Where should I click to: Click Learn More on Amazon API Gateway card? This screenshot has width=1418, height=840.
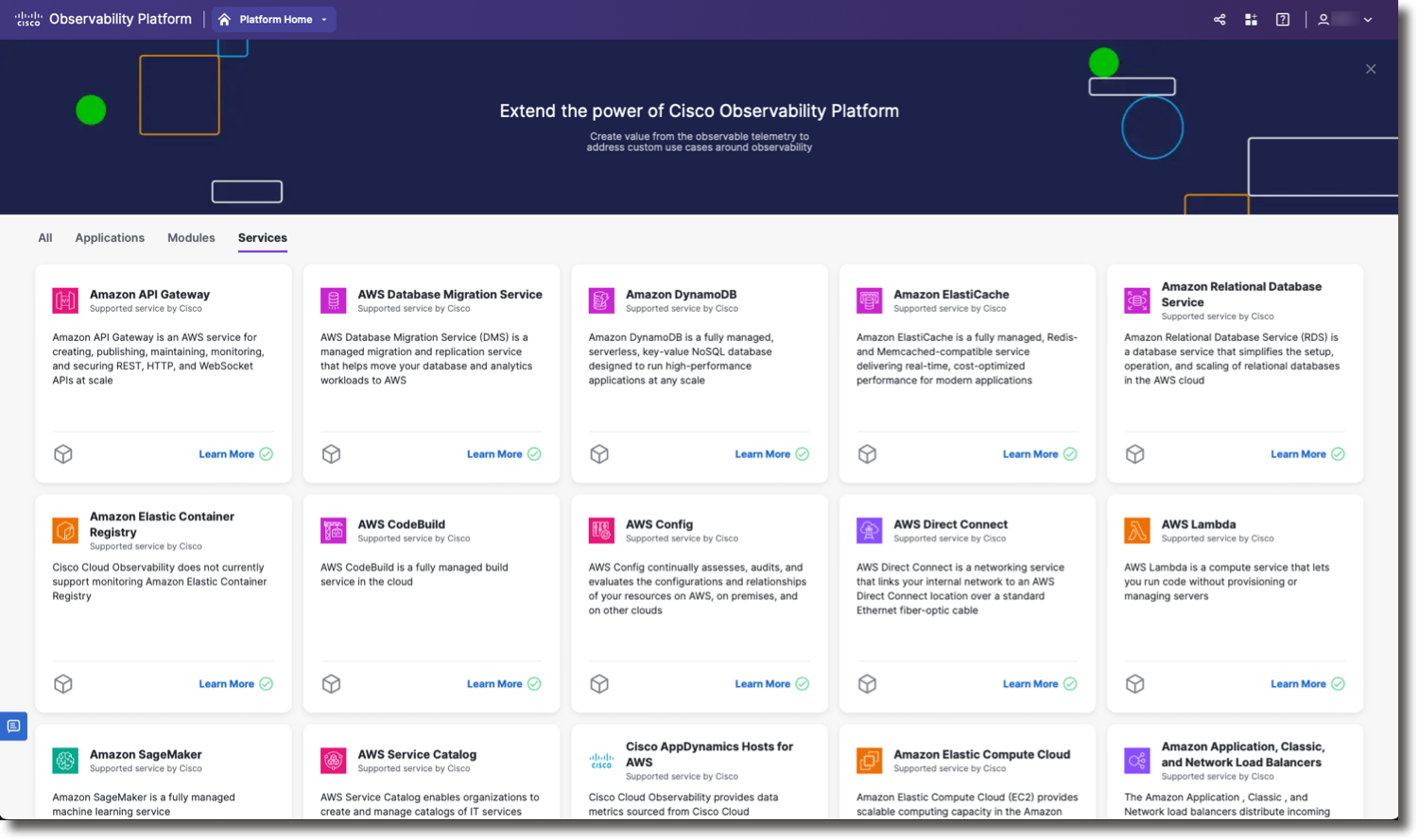tap(226, 454)
